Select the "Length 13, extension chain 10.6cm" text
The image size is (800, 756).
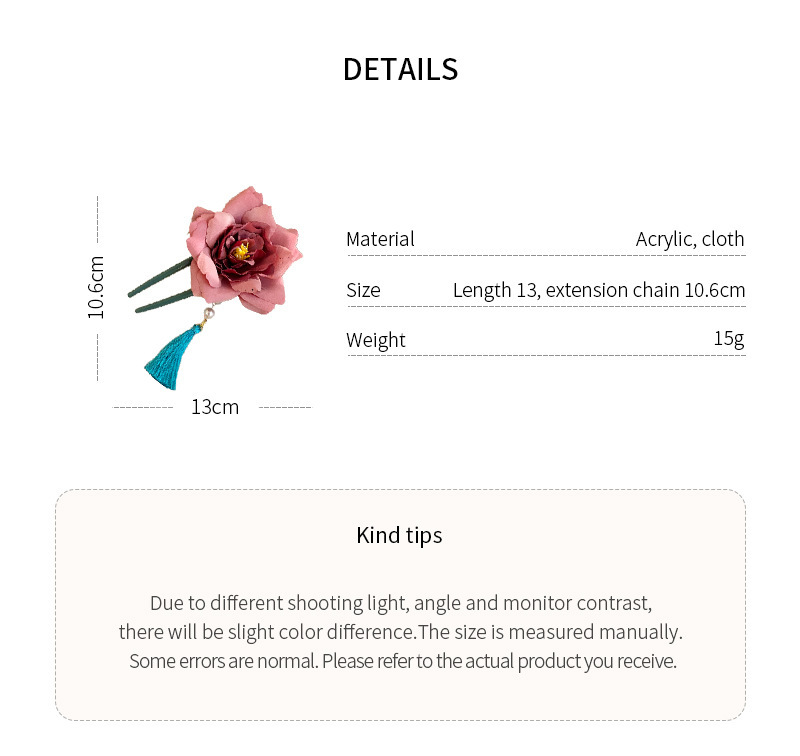tap(598, 290)
